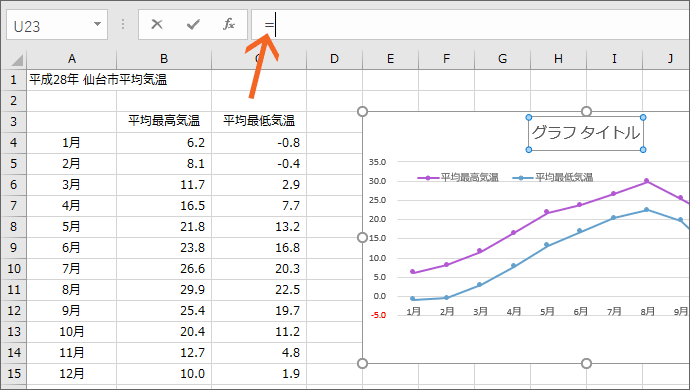The image size is (690, 390).
Task: Select column H header
Action: tap(558, 59)
